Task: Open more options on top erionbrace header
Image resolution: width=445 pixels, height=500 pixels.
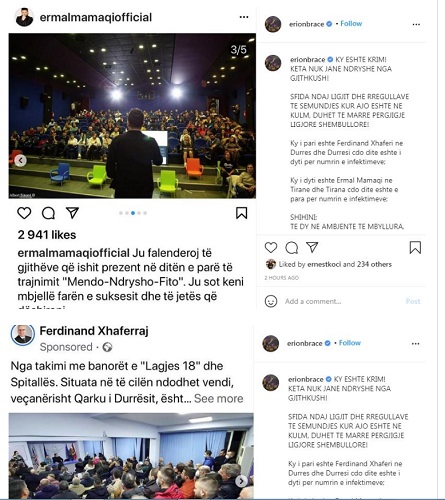Action: (416, 24)
